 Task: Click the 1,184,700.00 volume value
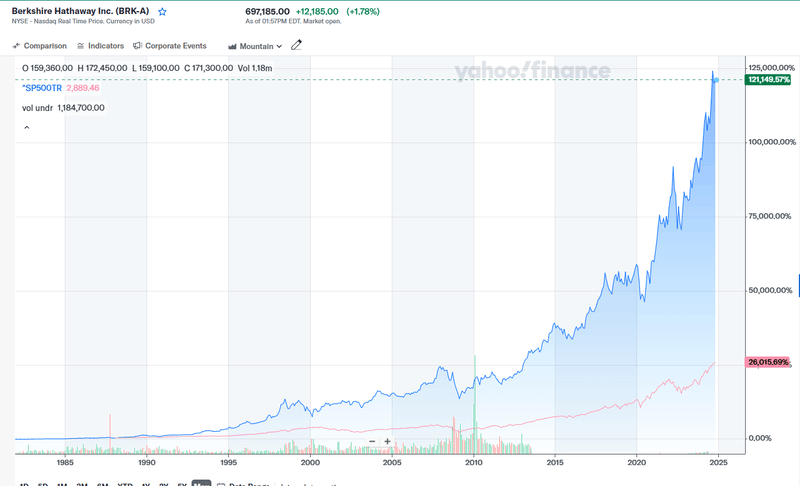pyautogui.click(x=81, y=108)
